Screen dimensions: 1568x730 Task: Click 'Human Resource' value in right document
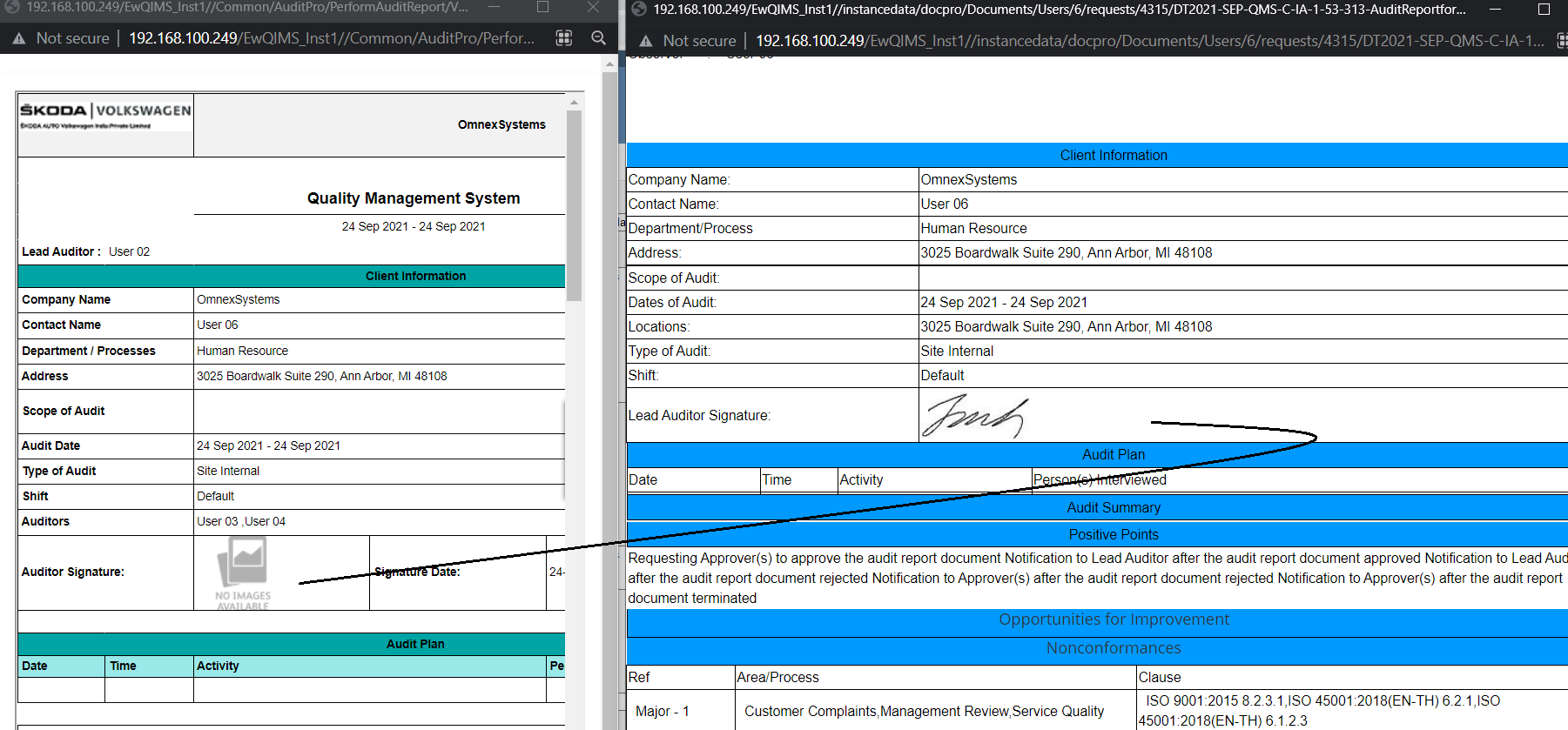click(x=973, y=228)
